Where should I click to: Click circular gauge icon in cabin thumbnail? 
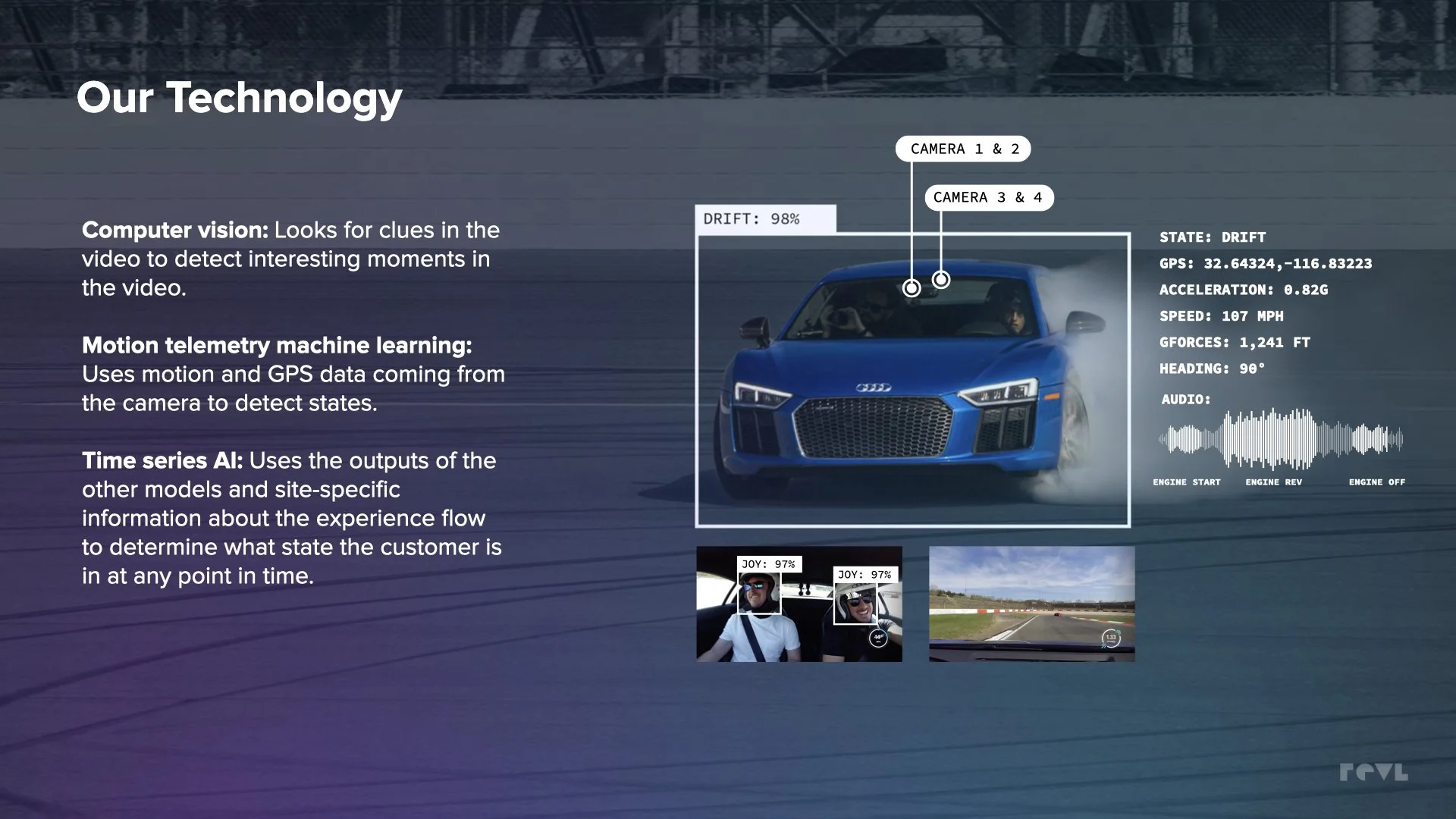(x=878, y=638)
